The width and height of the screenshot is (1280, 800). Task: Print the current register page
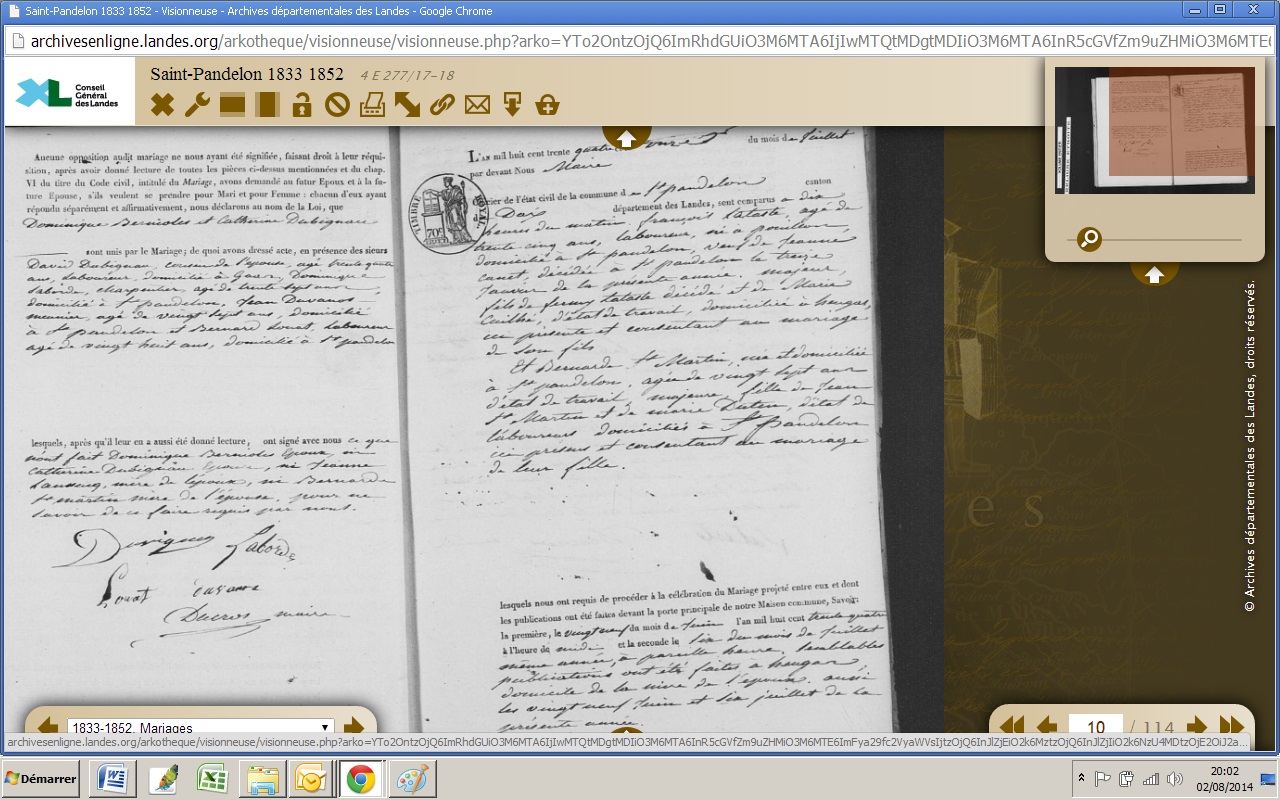[x=372, y=105]
